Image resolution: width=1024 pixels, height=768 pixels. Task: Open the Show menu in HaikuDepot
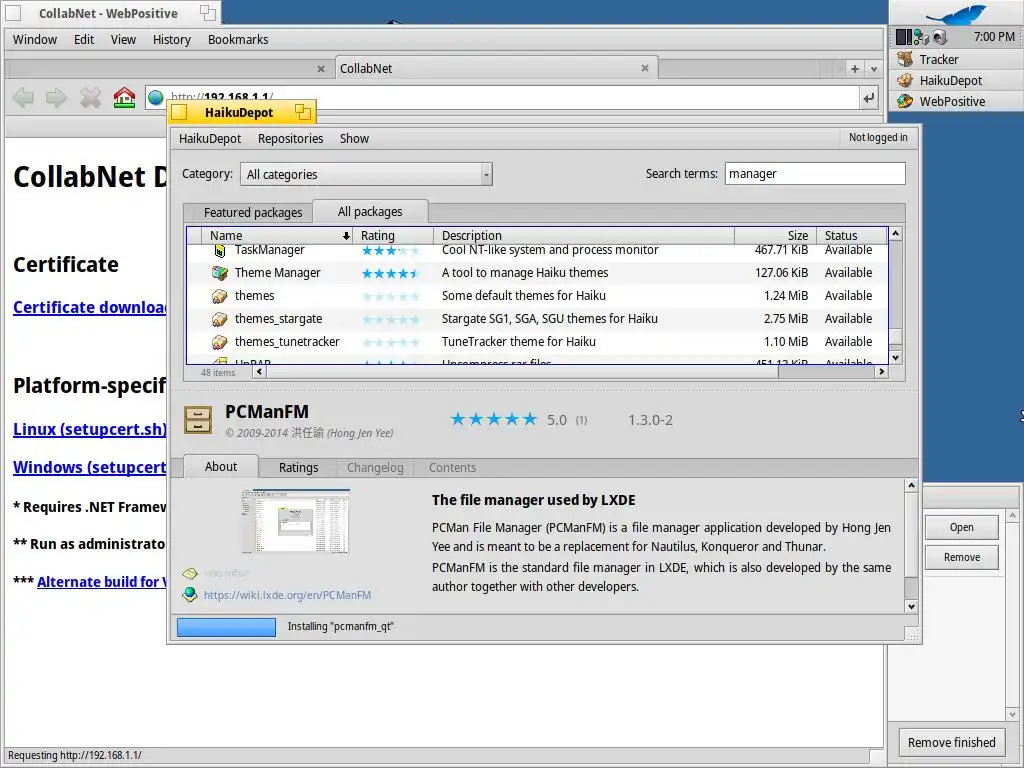[x=355, y=138]
